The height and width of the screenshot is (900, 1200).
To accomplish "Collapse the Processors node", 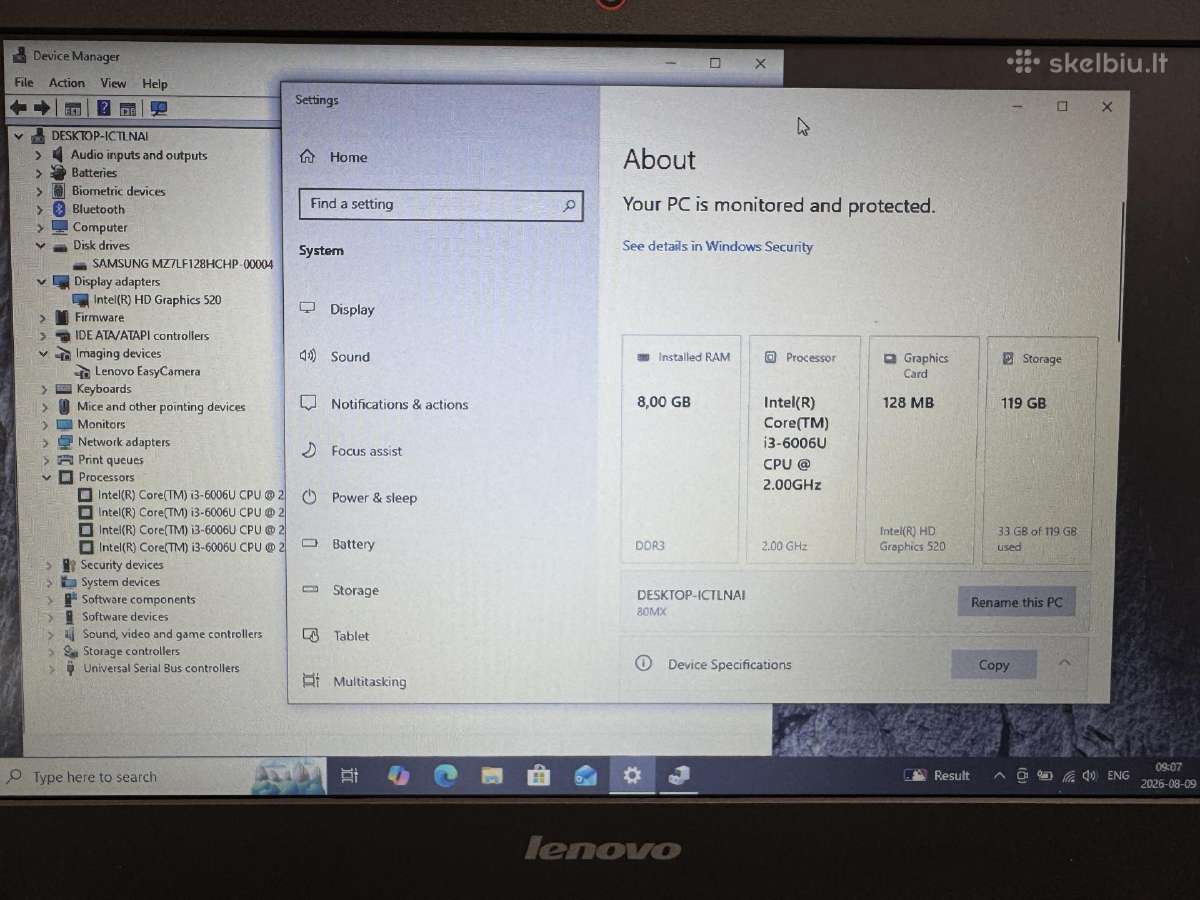I will pos(46,477).
